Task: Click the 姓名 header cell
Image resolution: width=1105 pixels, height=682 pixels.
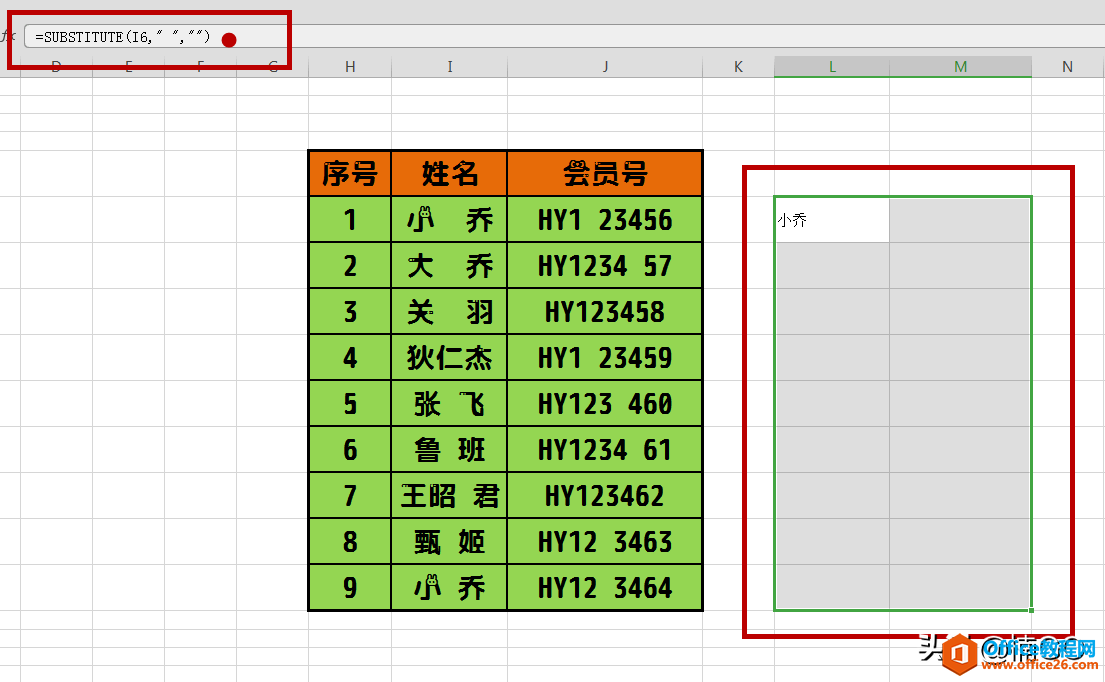Action: [x=450, y=173]
